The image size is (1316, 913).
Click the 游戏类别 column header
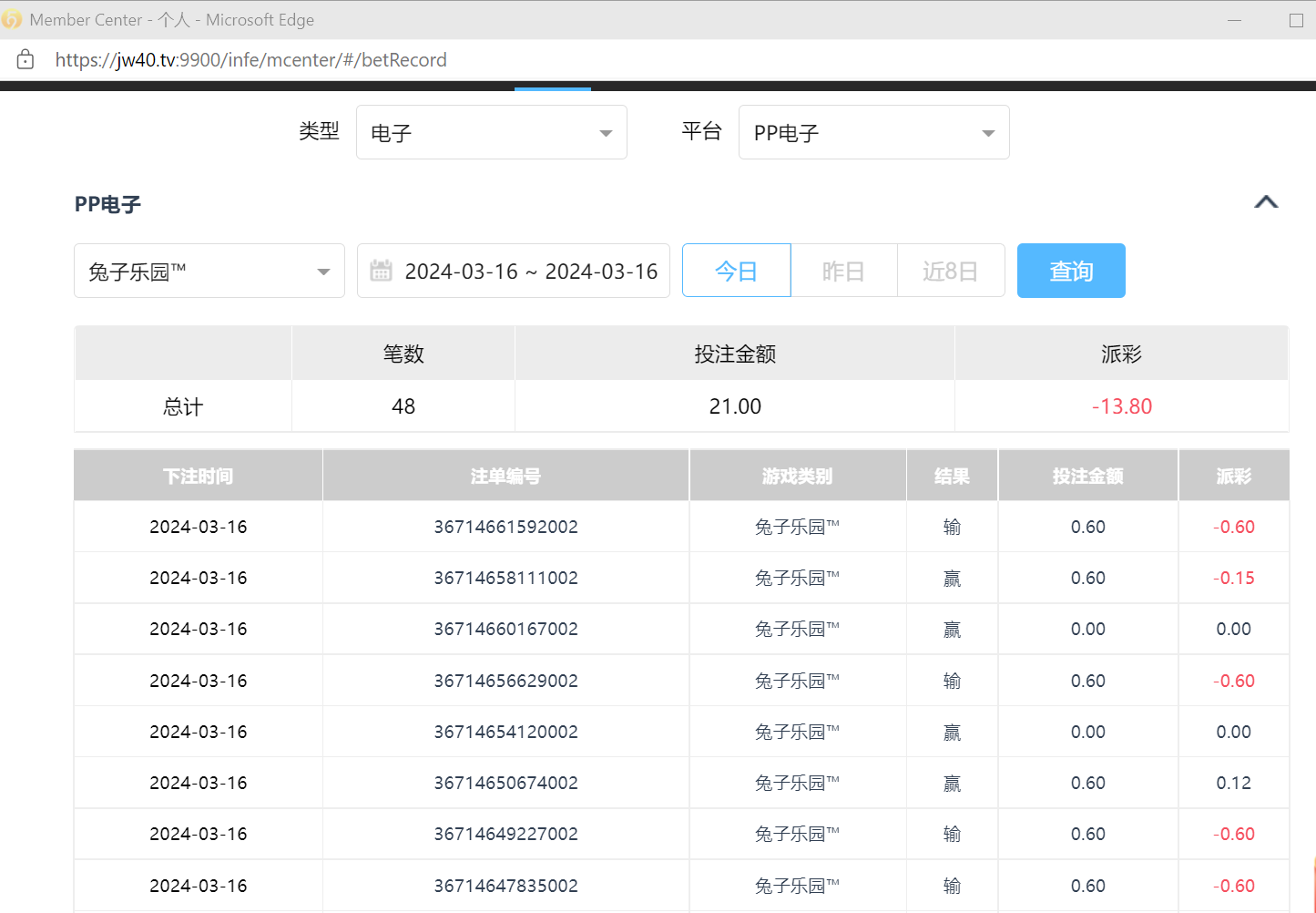tap(798, 476)
